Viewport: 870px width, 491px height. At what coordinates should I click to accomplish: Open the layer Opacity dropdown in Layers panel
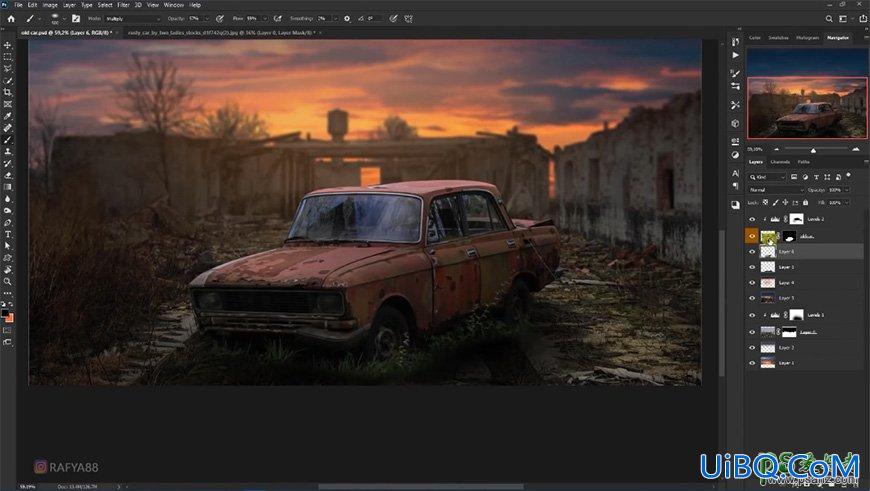tap(846, 190)
